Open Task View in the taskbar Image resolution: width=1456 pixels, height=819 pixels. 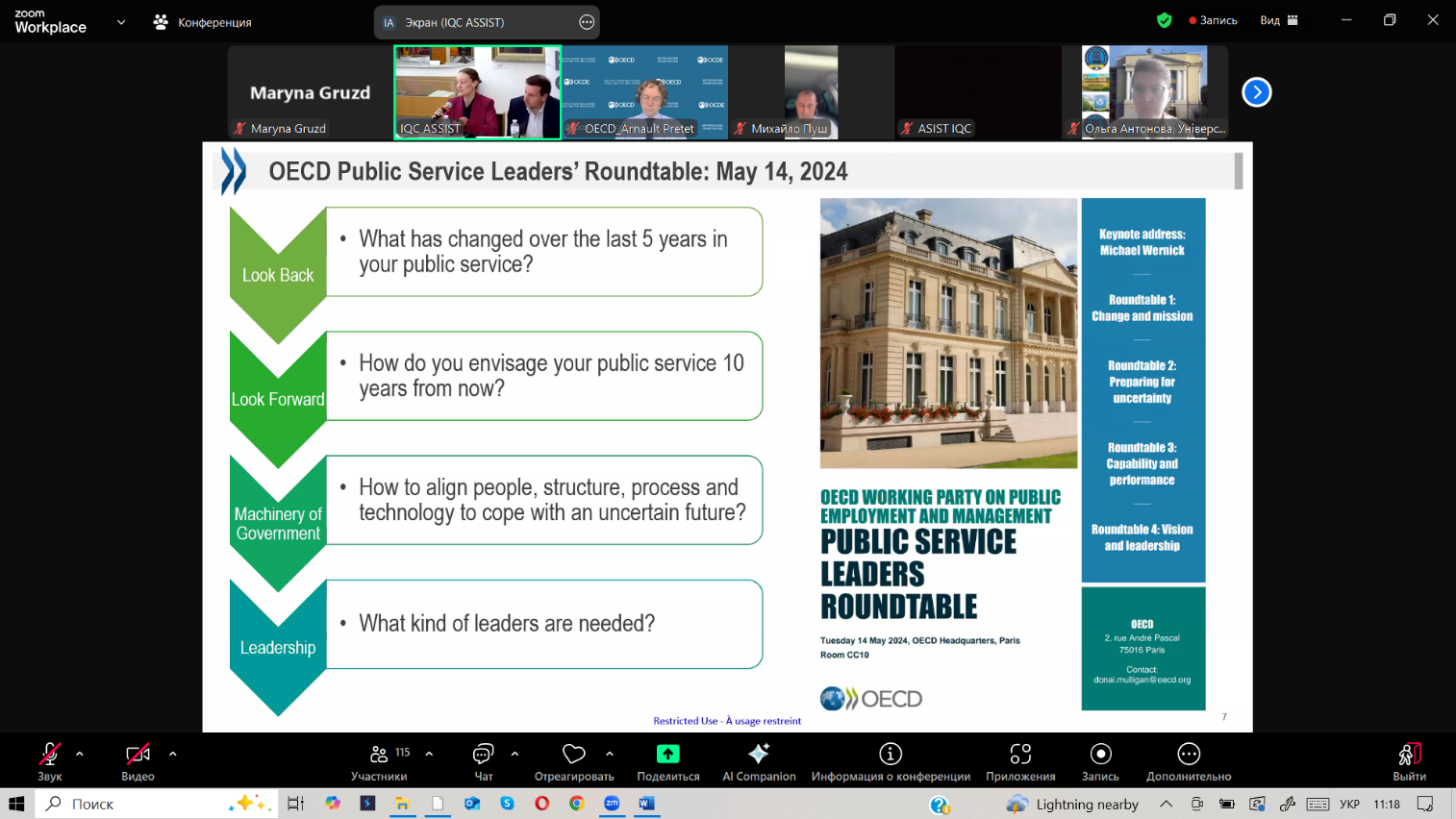tap(296, 804)
